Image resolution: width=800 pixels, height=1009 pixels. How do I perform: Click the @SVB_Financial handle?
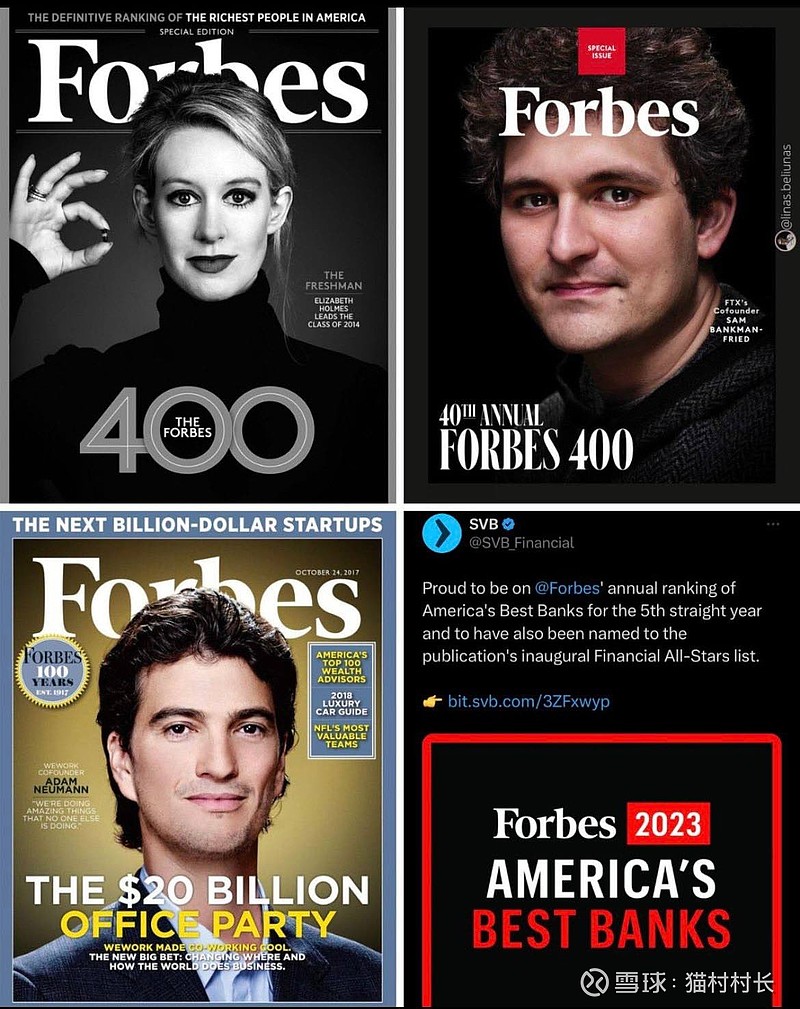[521, 543]
